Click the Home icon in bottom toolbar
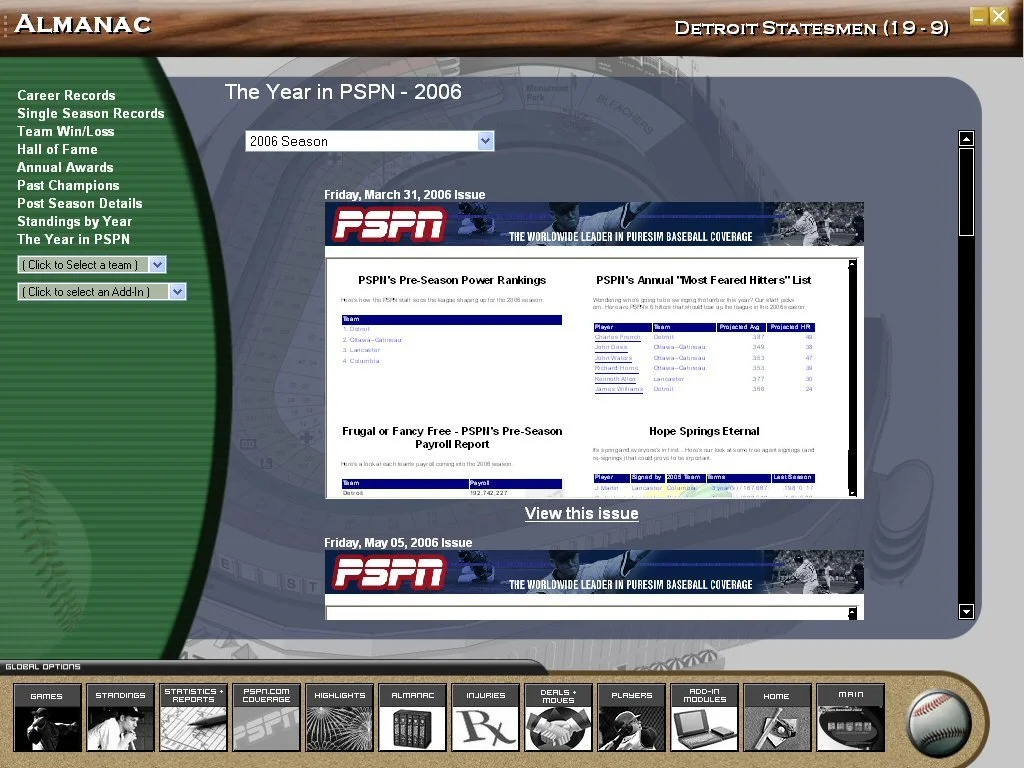1024x768 pixels. 777,717
